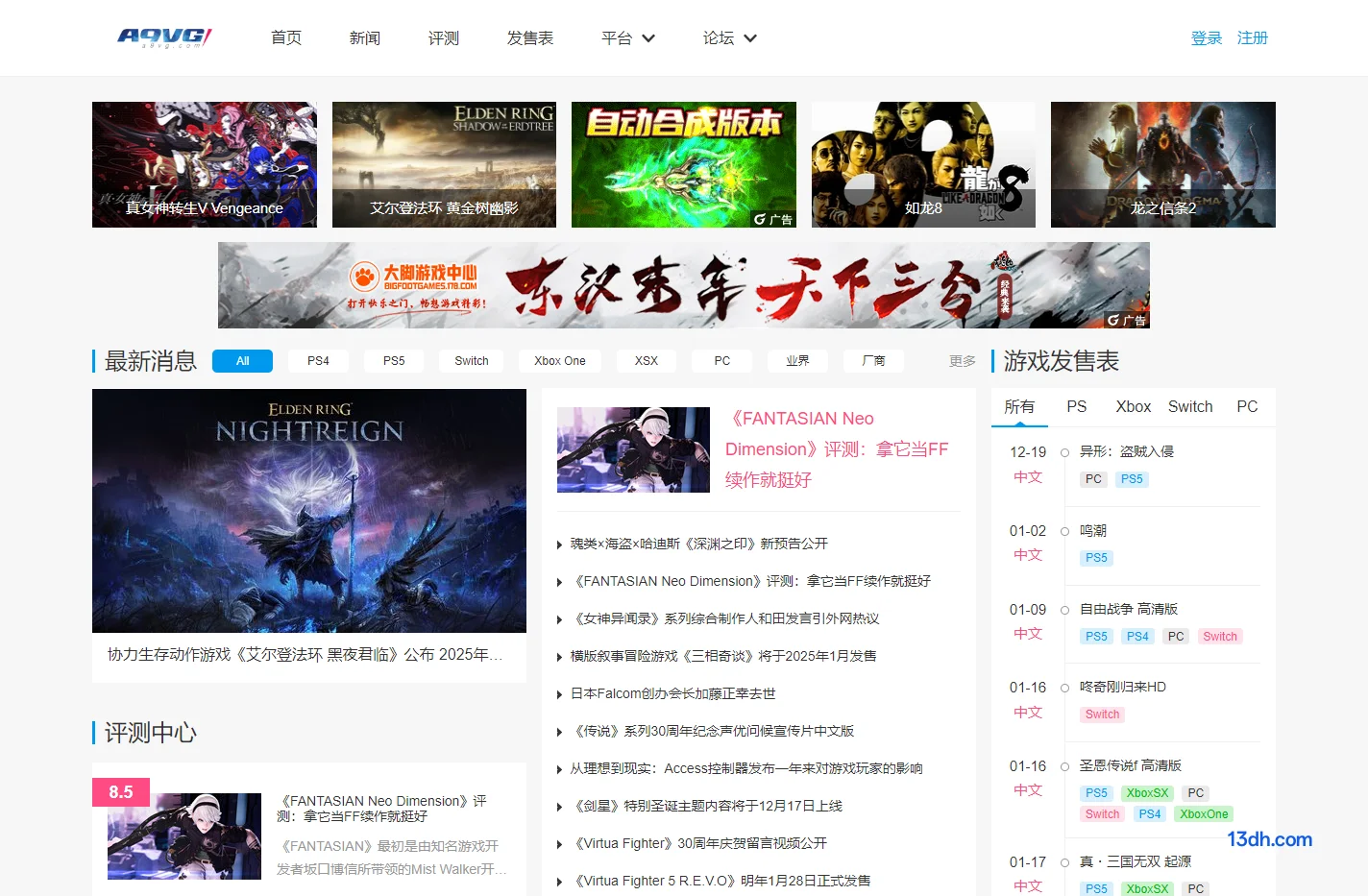Click the 登录 link
Image resolution: width=1368 pixels, height=896 pixels.
point(1207,38)
